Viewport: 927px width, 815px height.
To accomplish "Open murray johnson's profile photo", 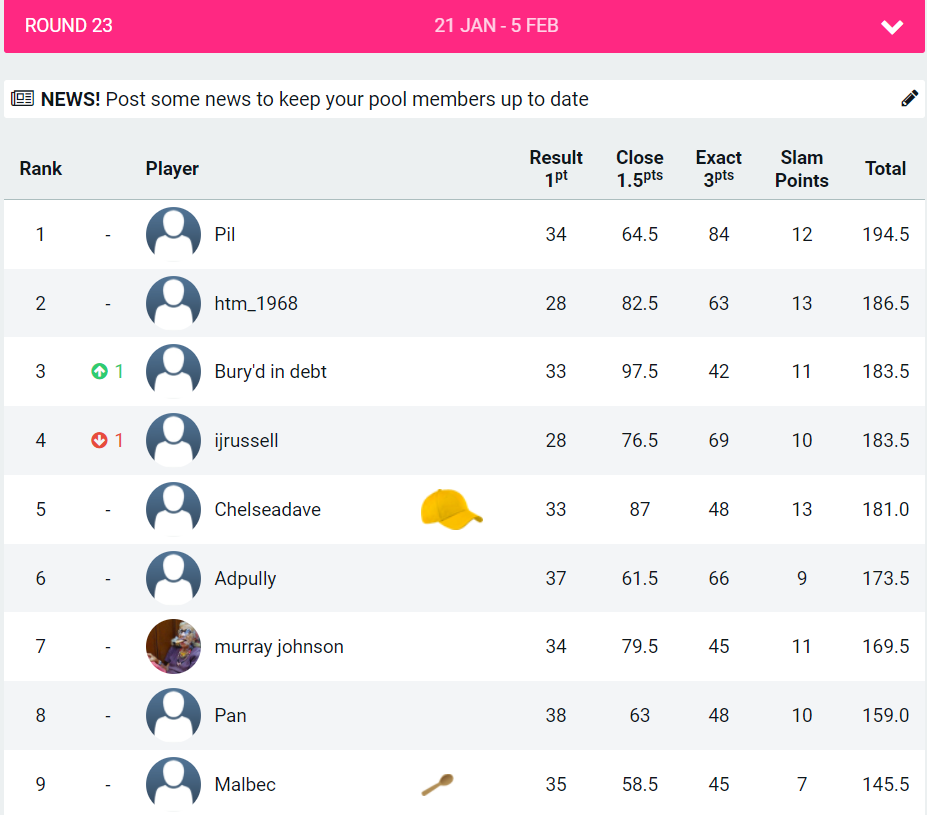I will (173, 647).
